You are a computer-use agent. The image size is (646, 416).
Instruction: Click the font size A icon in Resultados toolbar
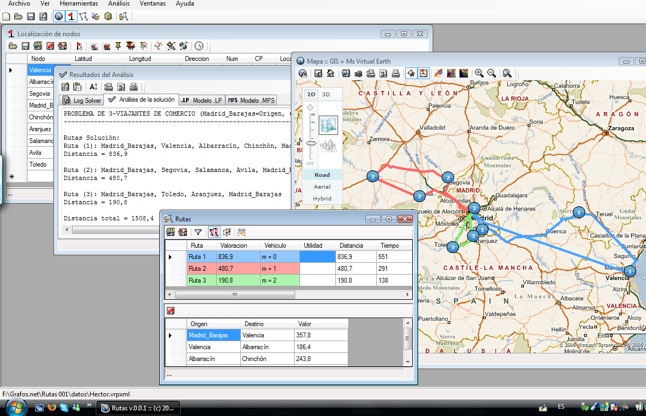coord(93,86)
